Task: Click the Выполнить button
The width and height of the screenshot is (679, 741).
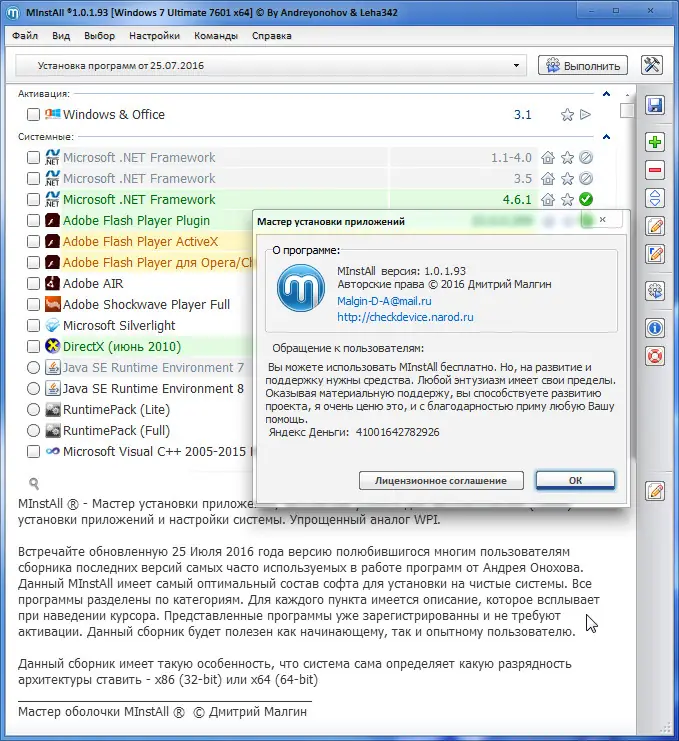Action: (x=583, y=65)
